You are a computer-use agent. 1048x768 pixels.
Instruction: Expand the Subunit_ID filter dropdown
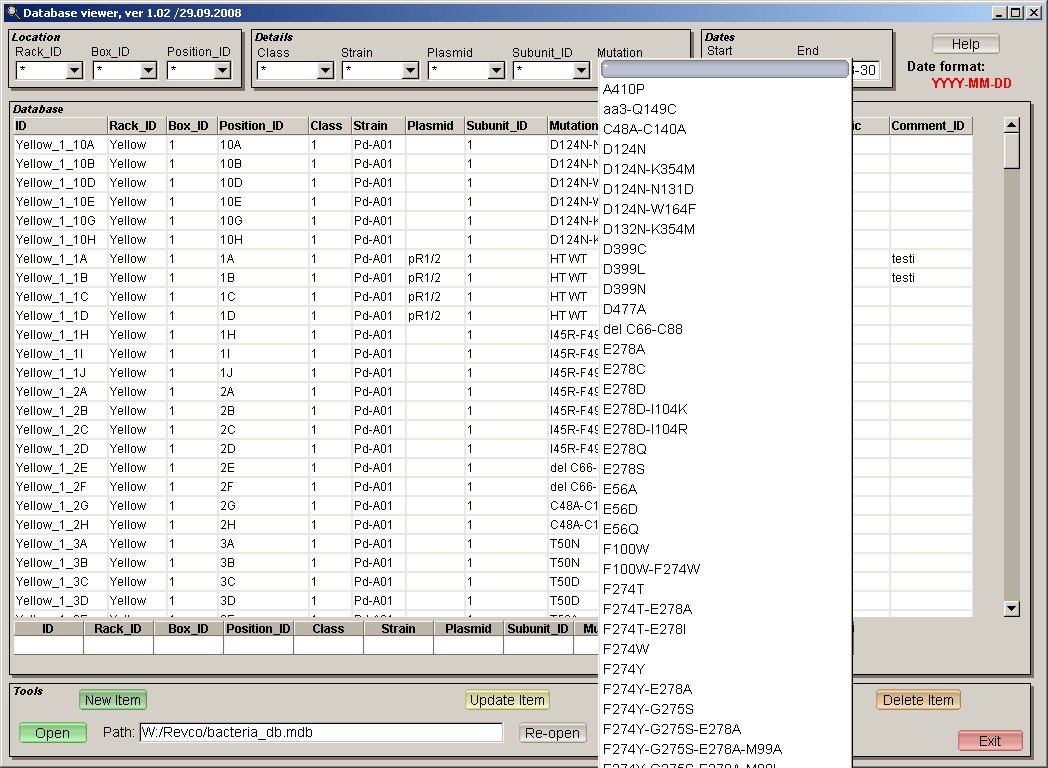click(581, 70)
